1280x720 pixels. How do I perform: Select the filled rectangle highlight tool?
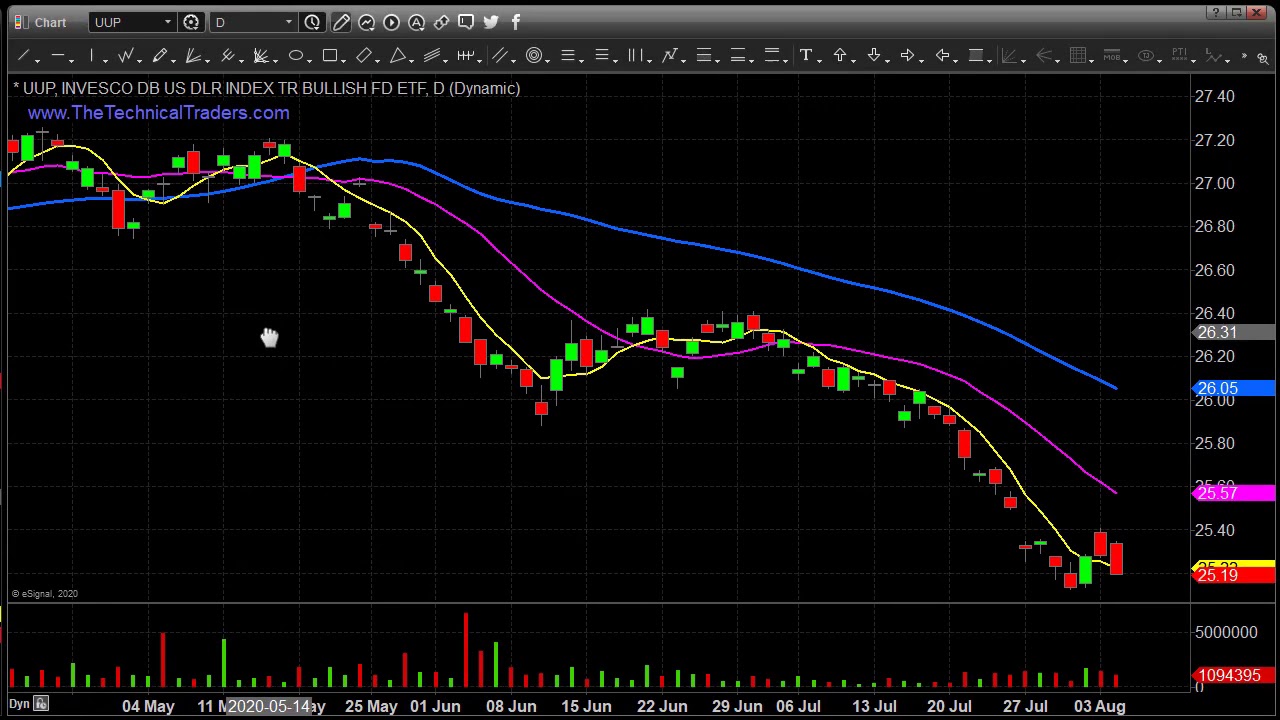[x=976, y=56]
